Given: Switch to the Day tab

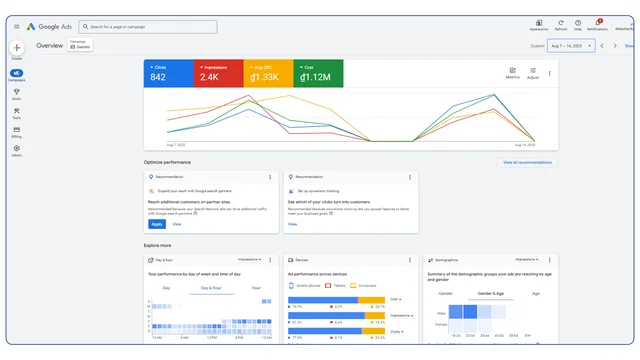Looking at the screenshot, I should (166, 288).
